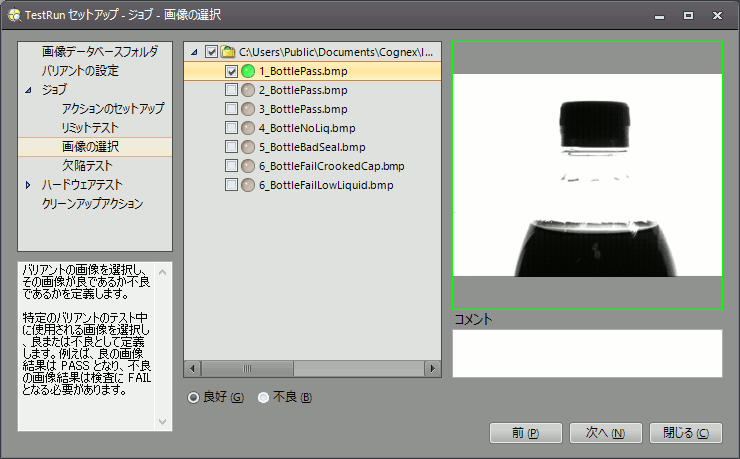Check the 3_BottlePass.bmp checkbox
This screenshot has height=459, width=740.
click(232, 109)
